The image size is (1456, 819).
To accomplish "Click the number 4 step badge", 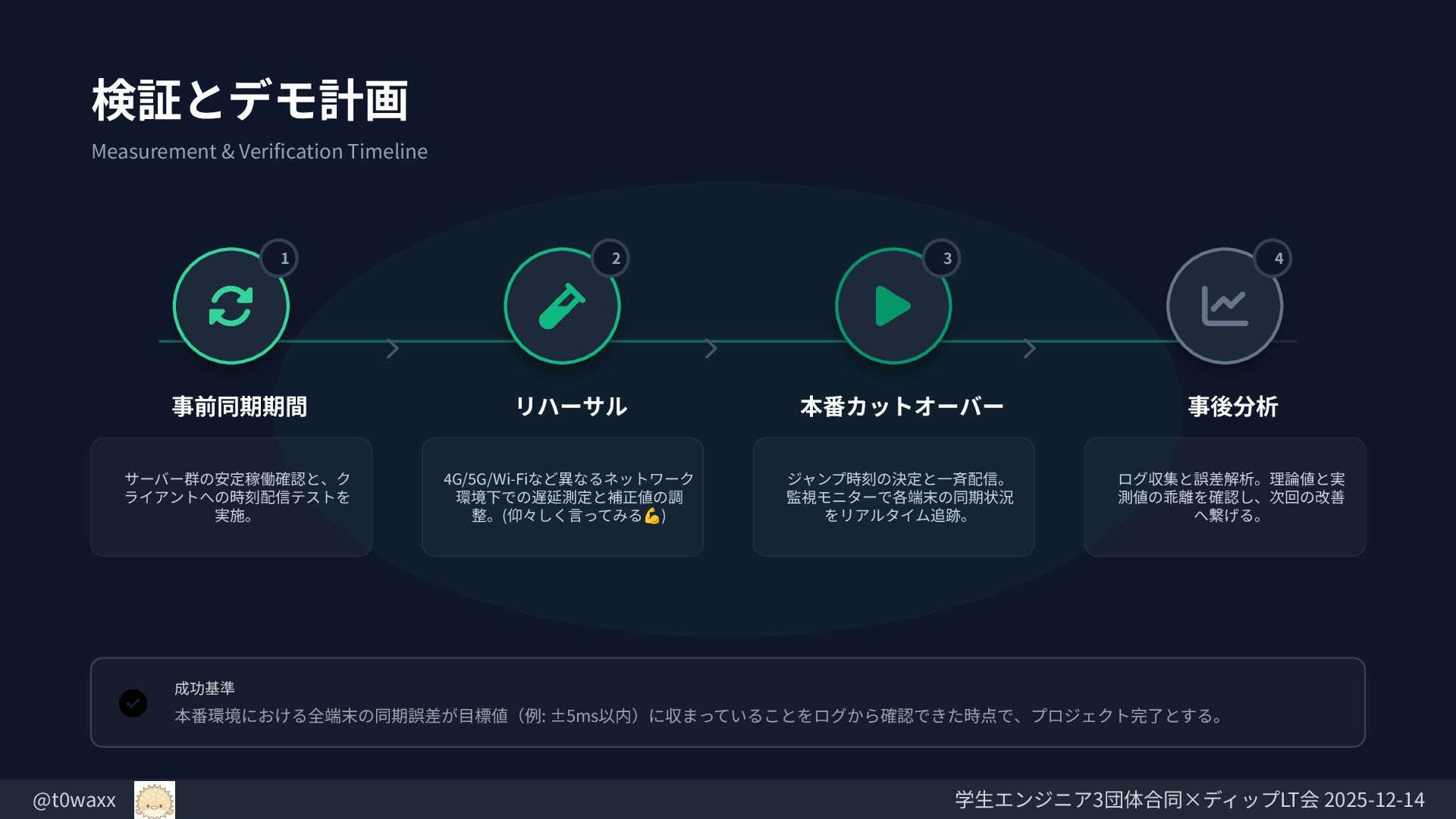I will coord(1273,259).
